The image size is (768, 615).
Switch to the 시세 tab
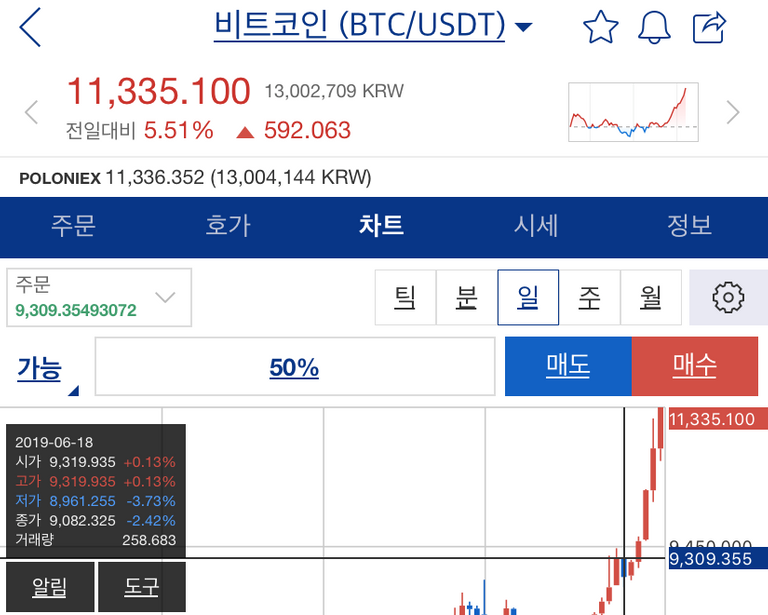pos(536,225)
